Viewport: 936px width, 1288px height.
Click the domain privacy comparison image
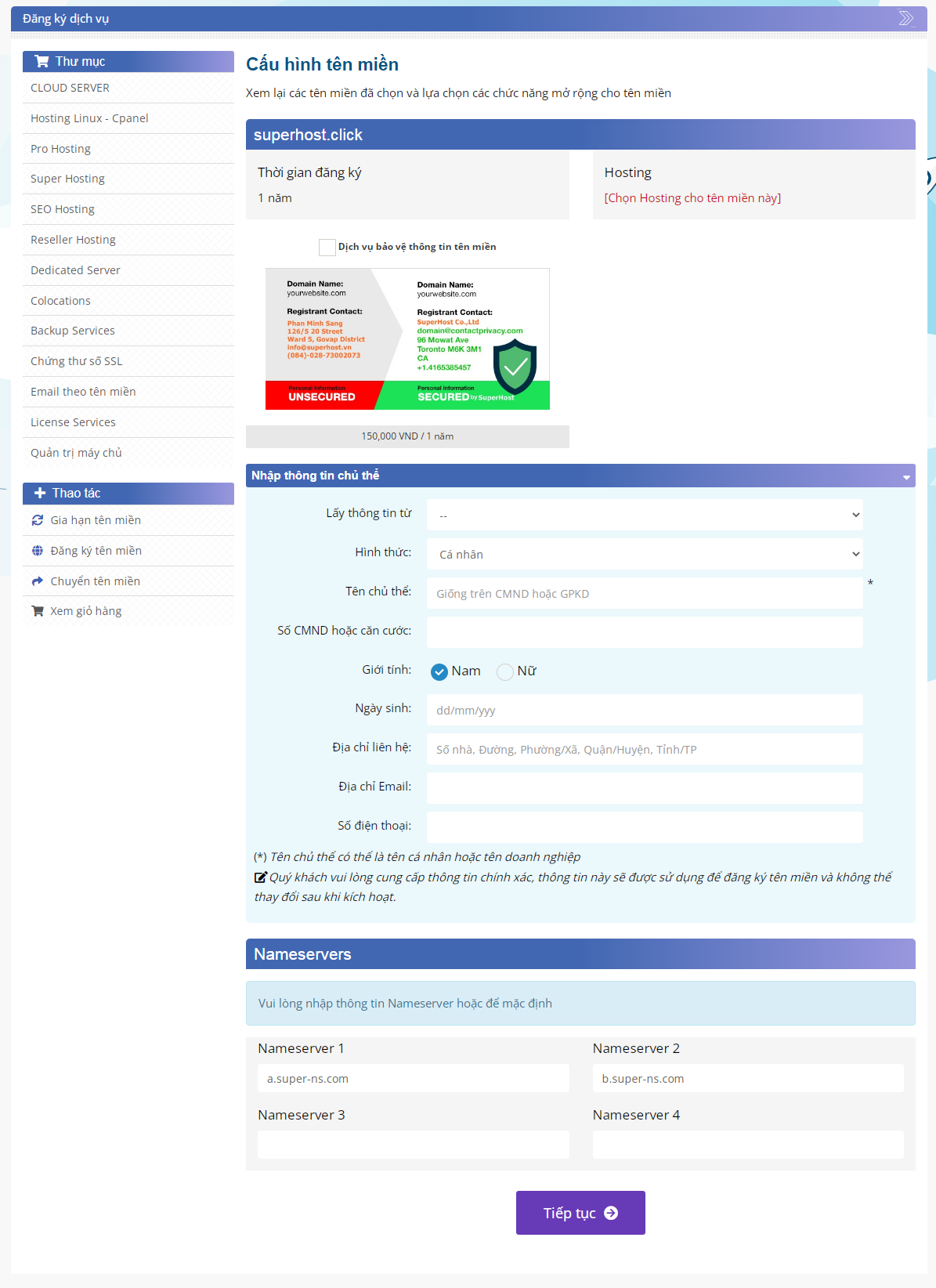[407, 338]
